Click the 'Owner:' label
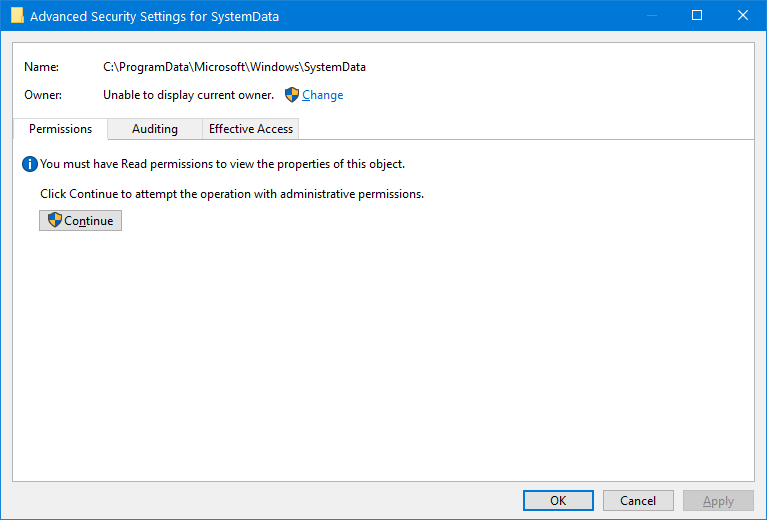This screenshot has width=767, height=520. [43, 95]
